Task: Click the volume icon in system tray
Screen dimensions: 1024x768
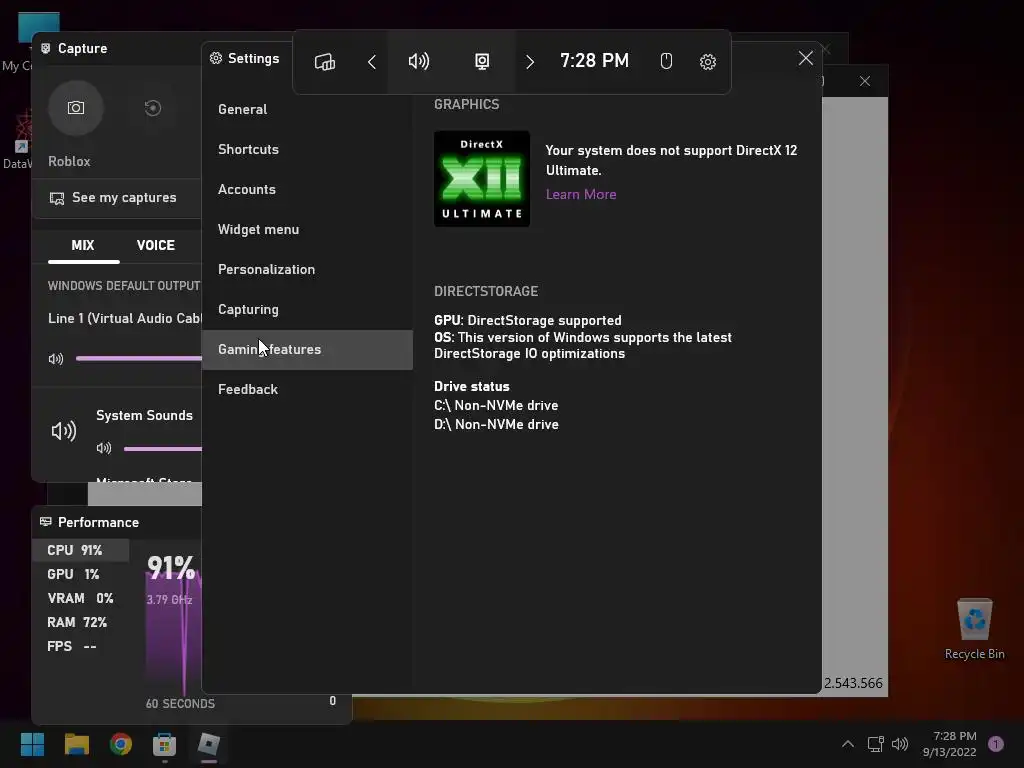Action: [900, 744]
